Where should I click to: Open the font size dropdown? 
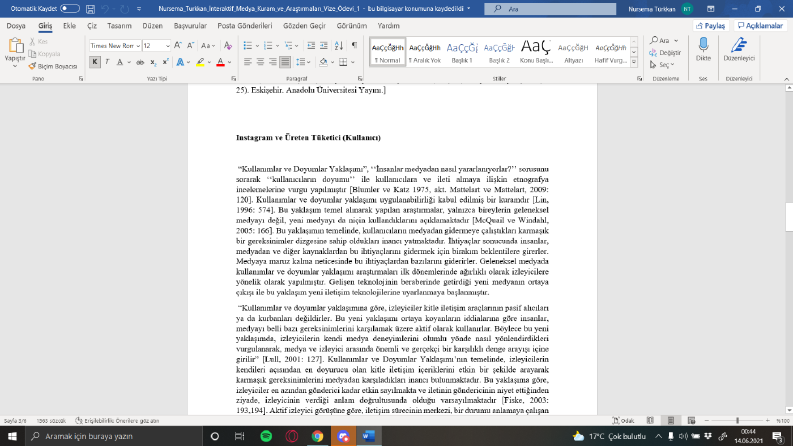coord(167,46)
